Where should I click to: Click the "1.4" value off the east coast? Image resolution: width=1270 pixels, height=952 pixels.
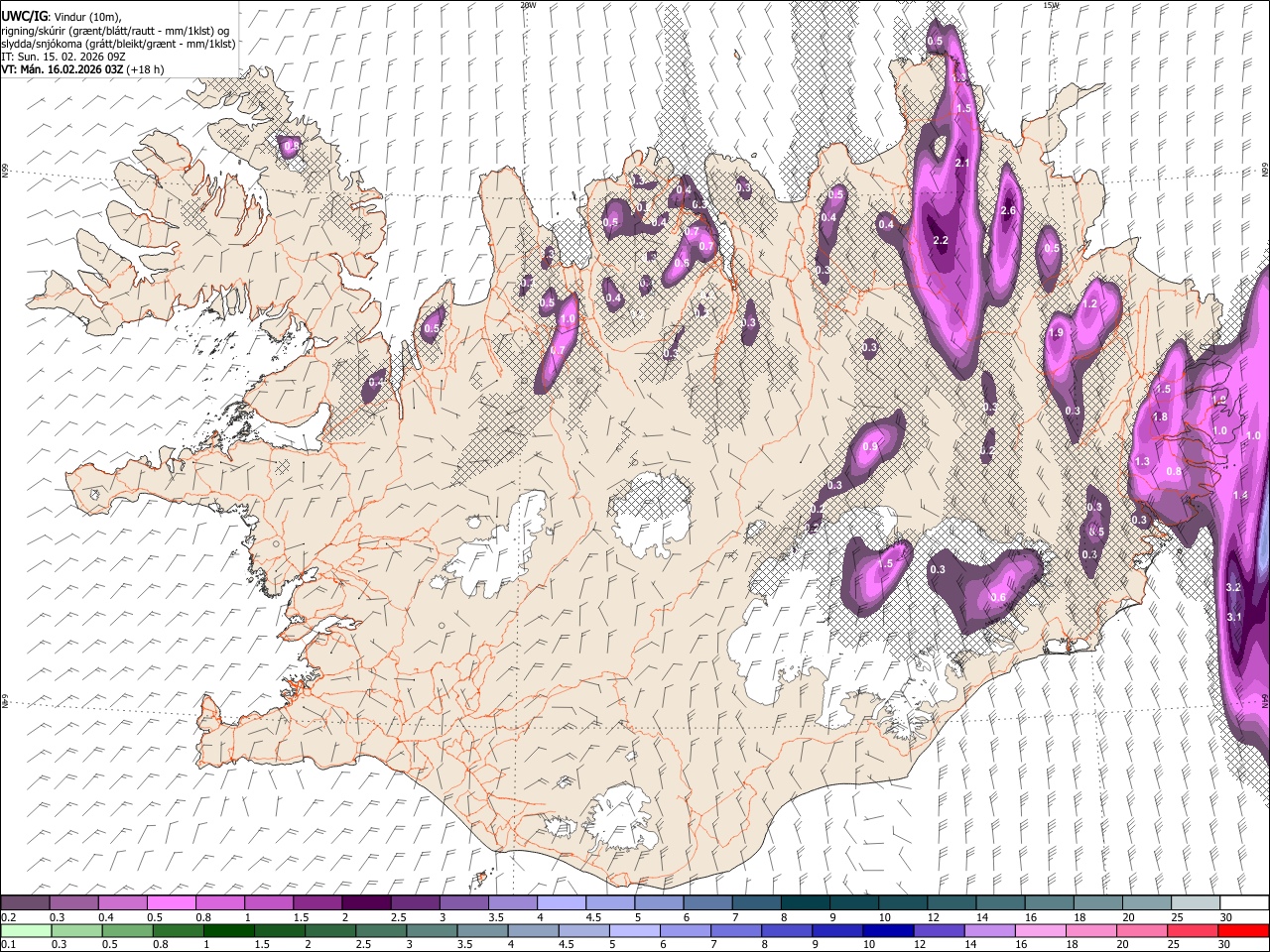[x=1240, y=495]
